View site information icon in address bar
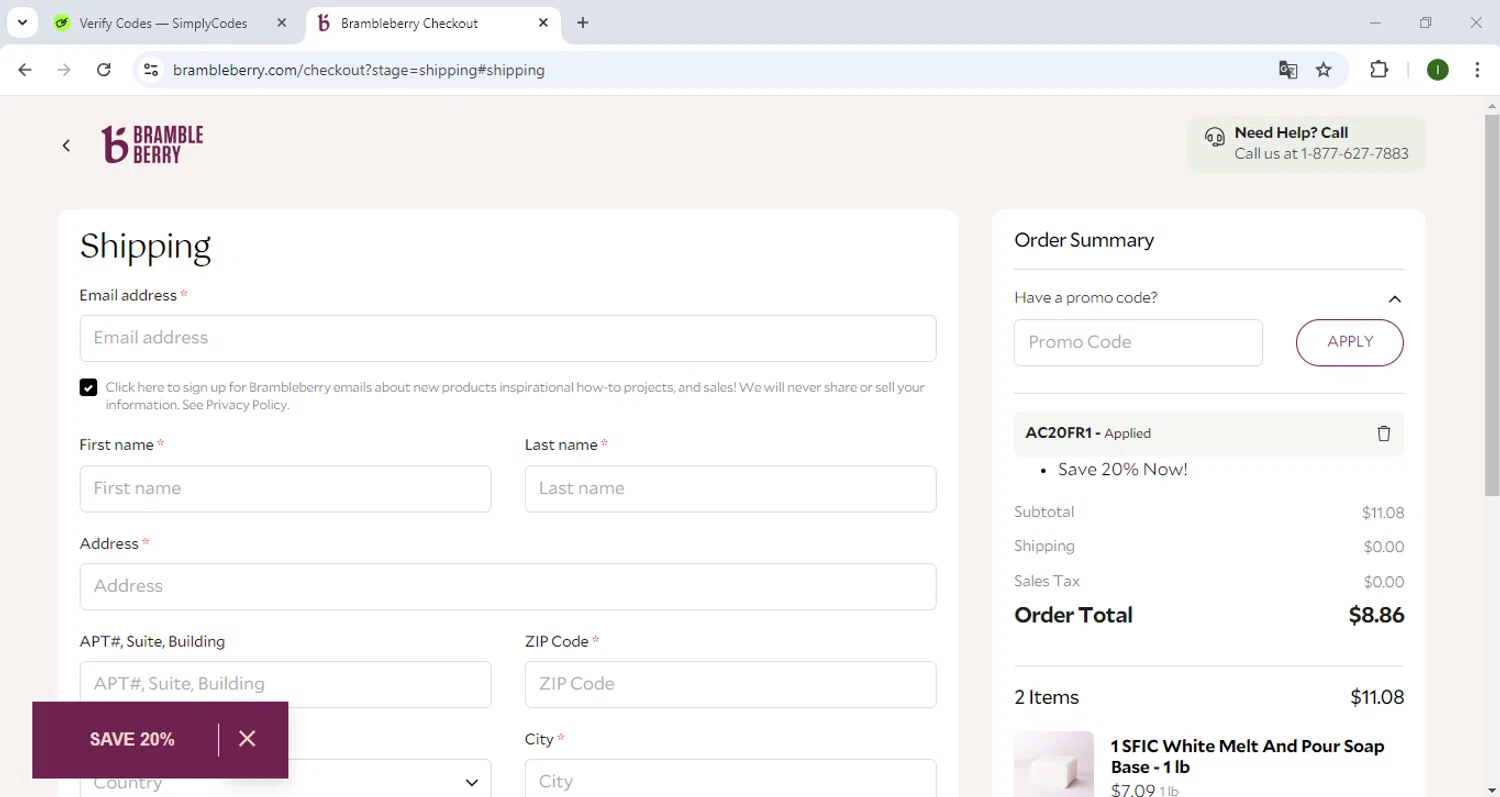 point(151,70)
